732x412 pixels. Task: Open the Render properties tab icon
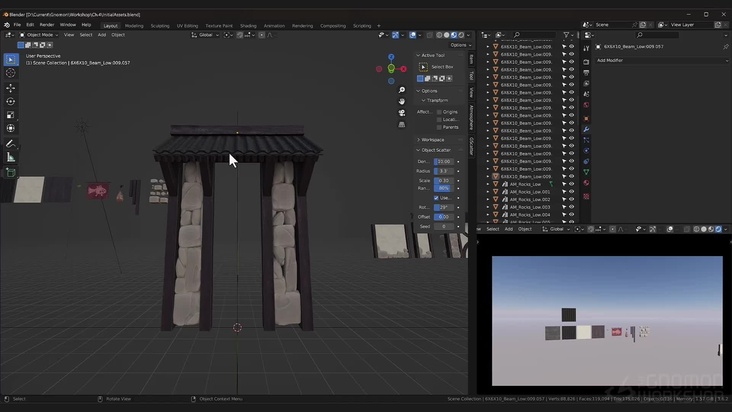pyautogui.click(x=586, y=62)
